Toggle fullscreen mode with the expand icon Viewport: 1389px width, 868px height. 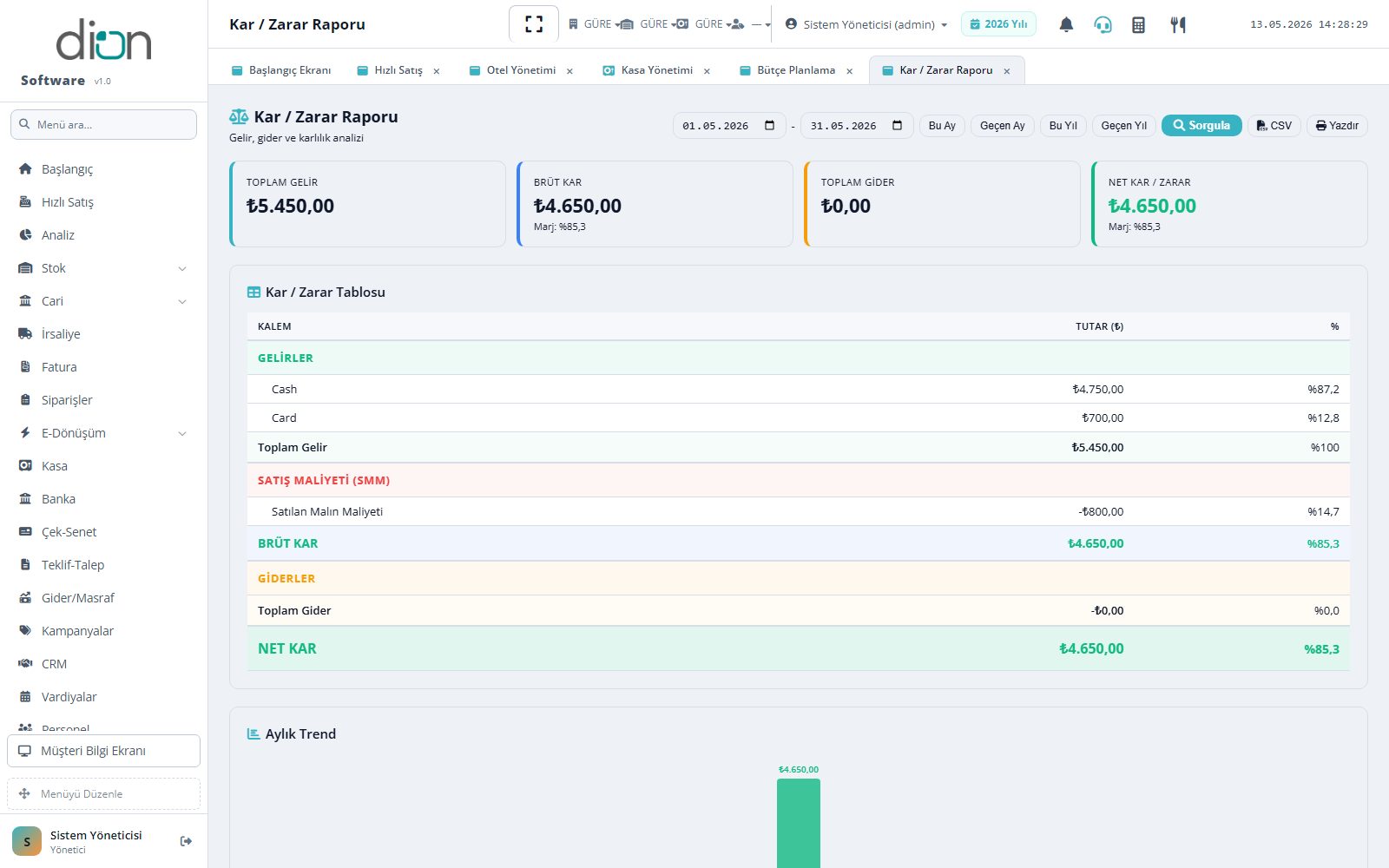[534, 24]
